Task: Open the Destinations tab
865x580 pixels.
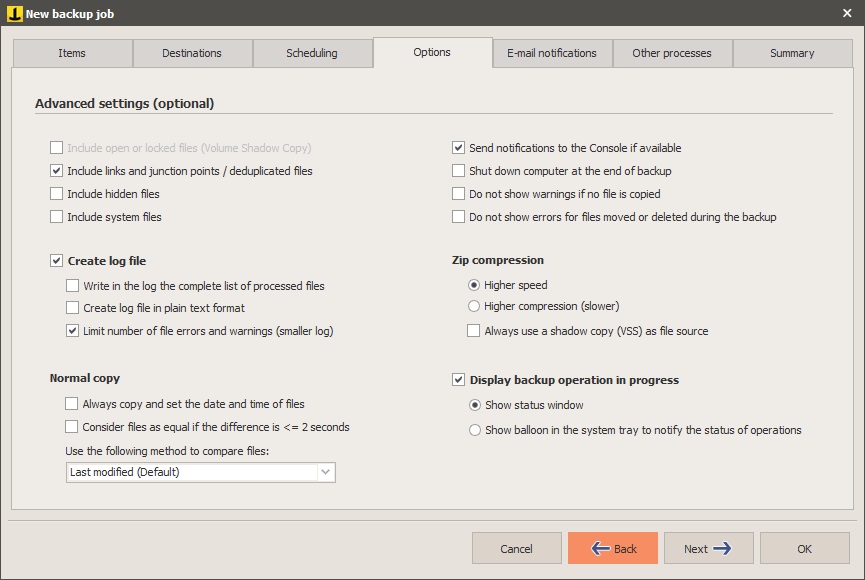Action: (x=192, y=53)
